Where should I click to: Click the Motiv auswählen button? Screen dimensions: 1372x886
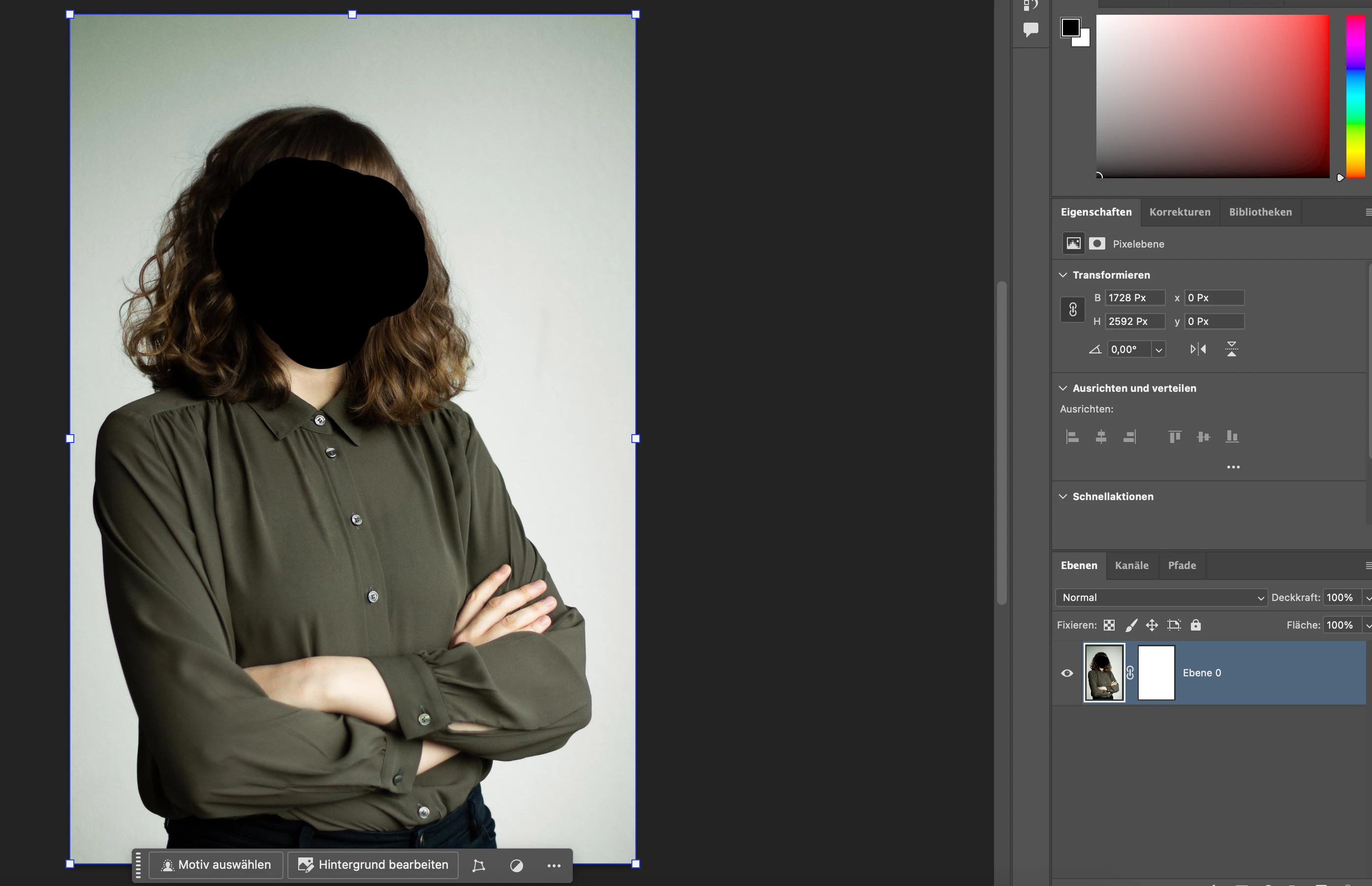pyautogui.click(x=216, y=865)
